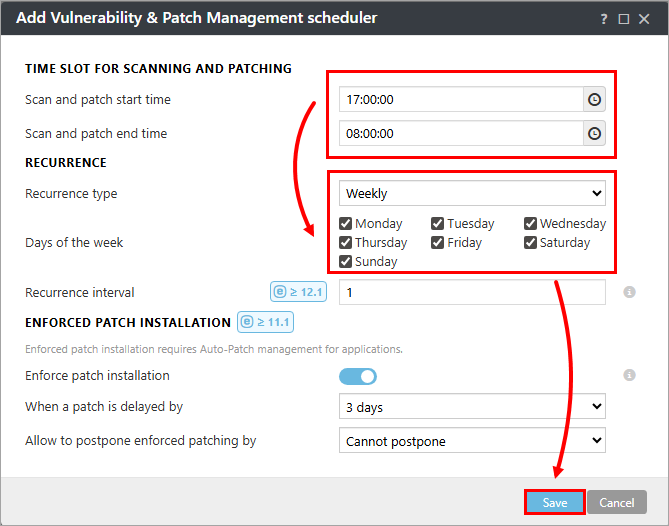The image size is (669, 526).
Task: Click the scan start time field
Action: tap(460, 100)
